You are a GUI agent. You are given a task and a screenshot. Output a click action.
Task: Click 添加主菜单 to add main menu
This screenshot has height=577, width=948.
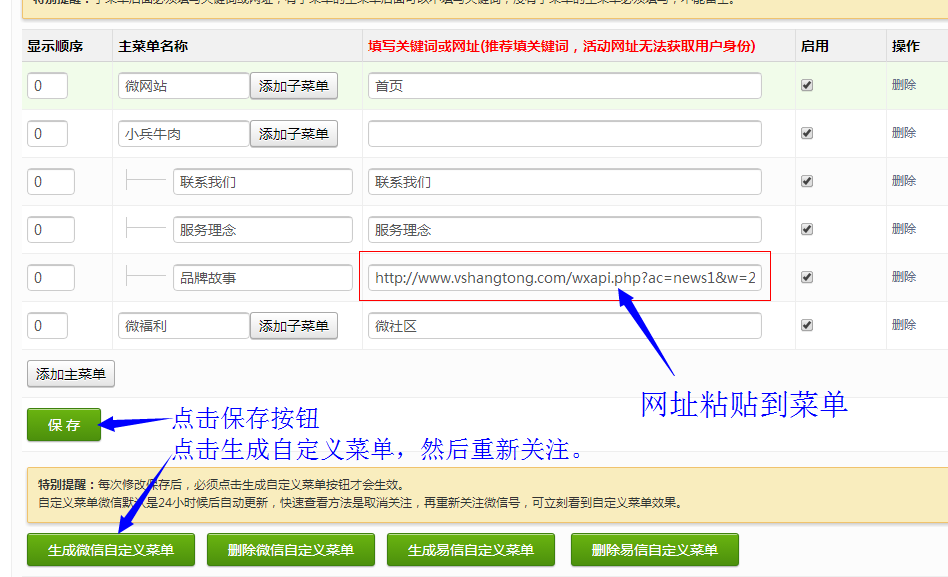tap(71, 374)
